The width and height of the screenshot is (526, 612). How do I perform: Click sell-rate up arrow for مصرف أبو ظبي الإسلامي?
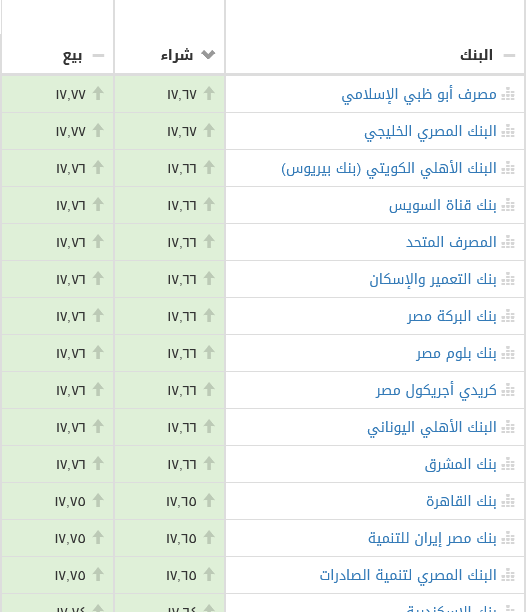(x=98, y=93)
